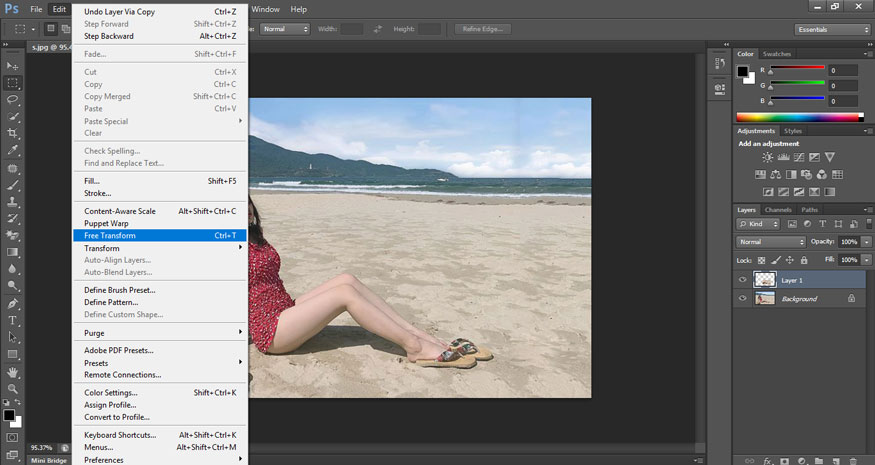Select the Move tool
The image size is (875, 465).
13,66
